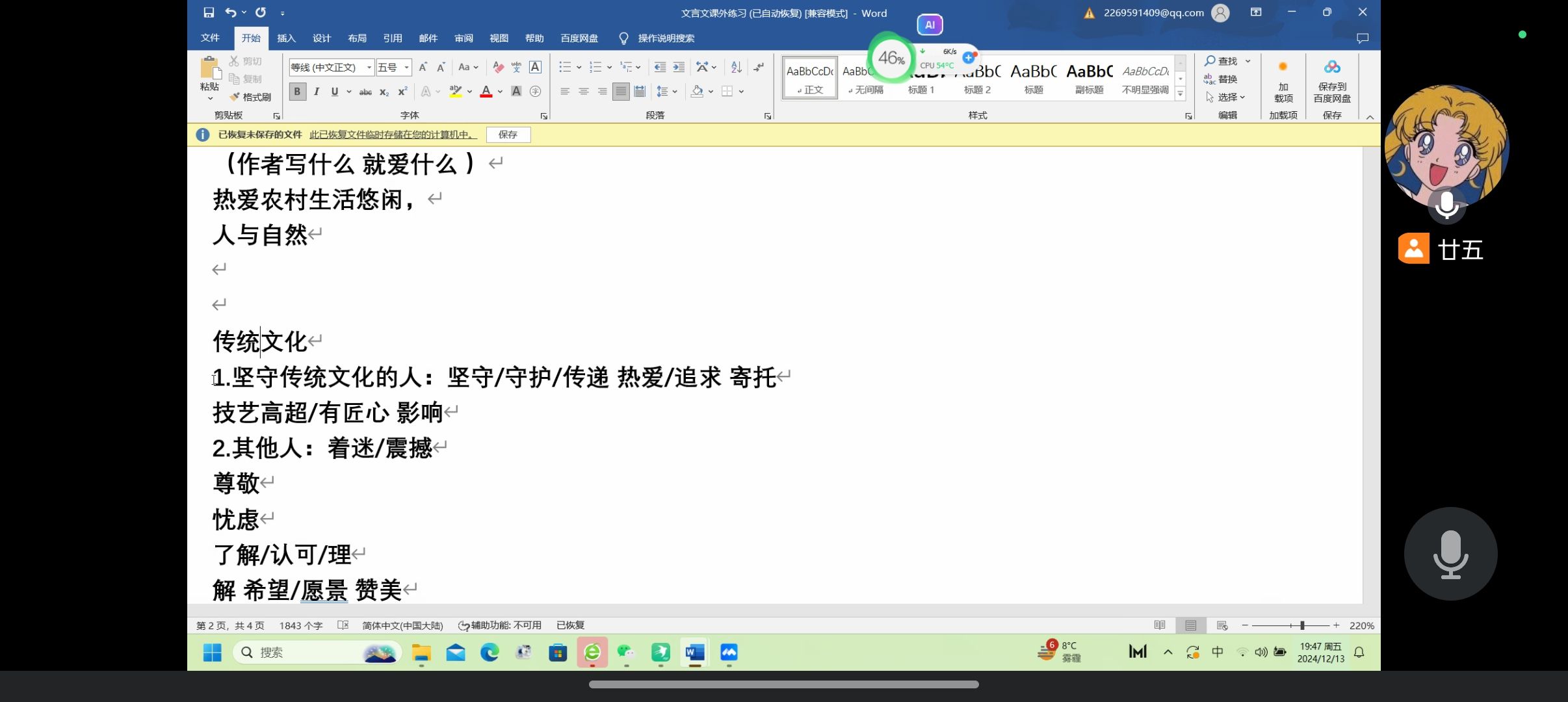Open the font size dropdown
The image size is (1568, 702).
click(x=407, y=67)
